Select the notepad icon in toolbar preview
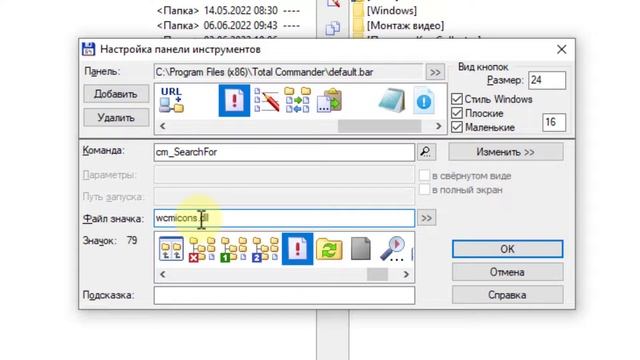Screen dimensions: 640x360 click(x=392, y=100)
